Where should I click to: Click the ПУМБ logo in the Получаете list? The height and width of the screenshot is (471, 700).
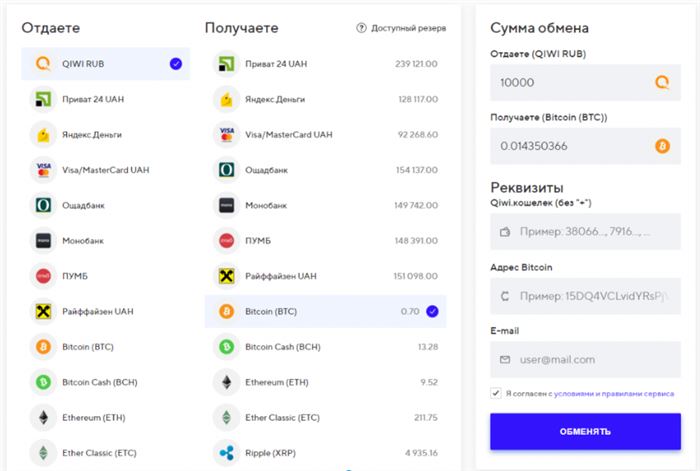[226, 241]
